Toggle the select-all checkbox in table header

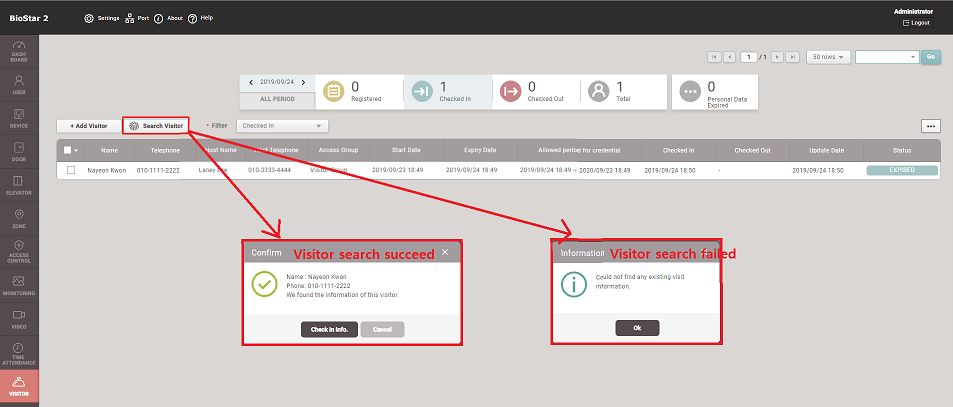click(68, 150)
